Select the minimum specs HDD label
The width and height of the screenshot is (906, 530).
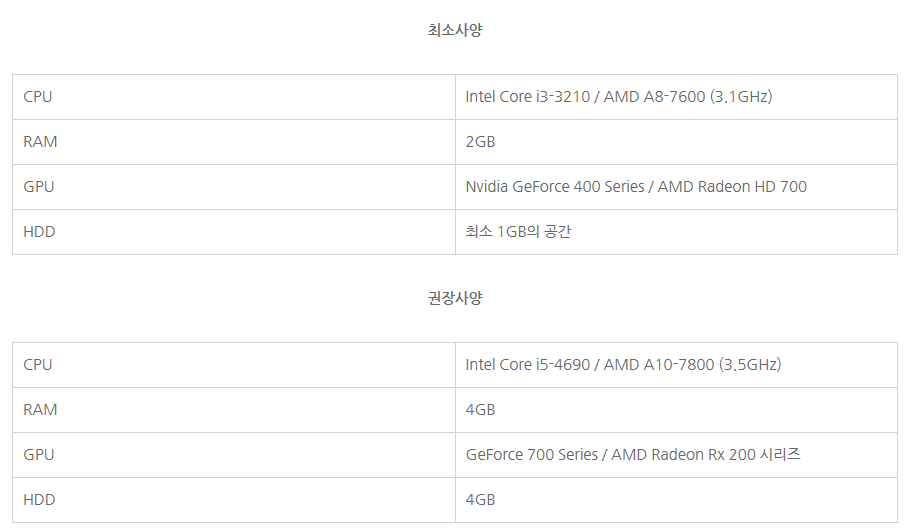pos(39,232)
